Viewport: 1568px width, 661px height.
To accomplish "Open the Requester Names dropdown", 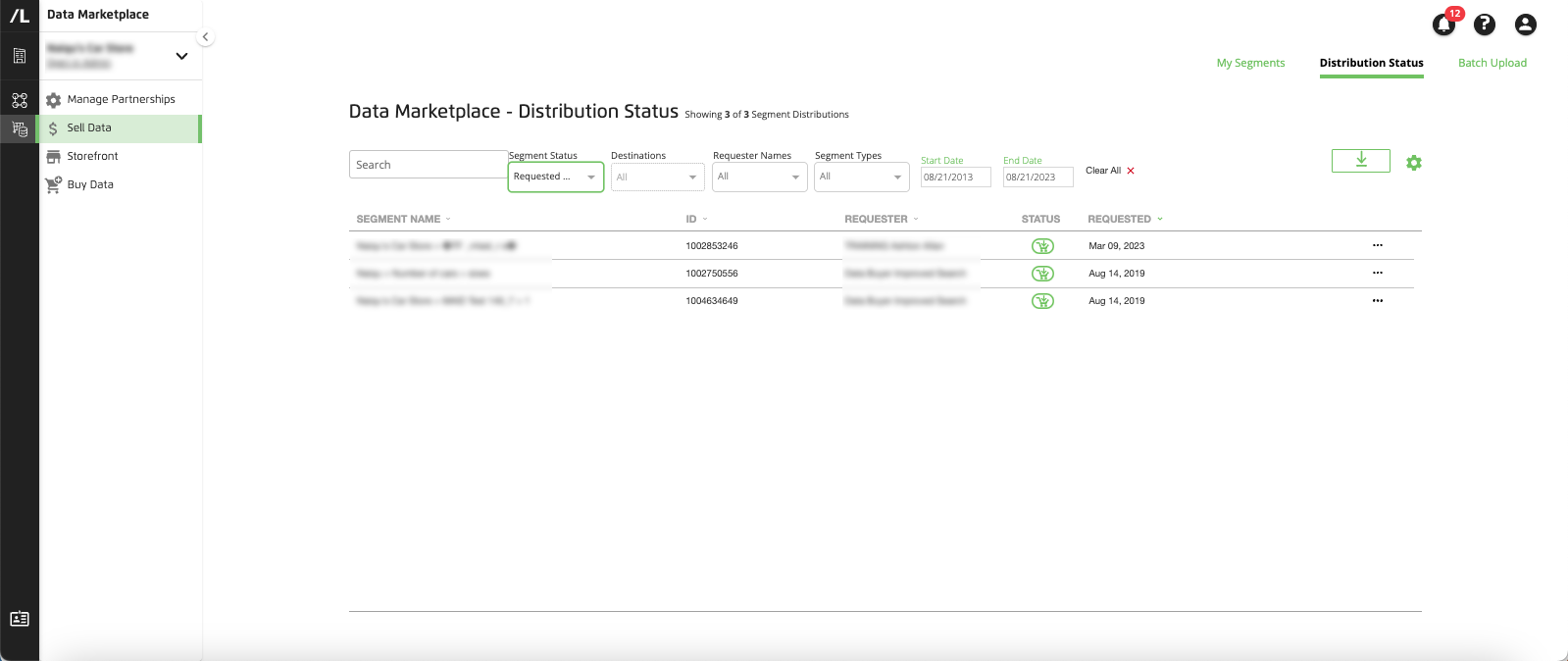I will point(759,177).
